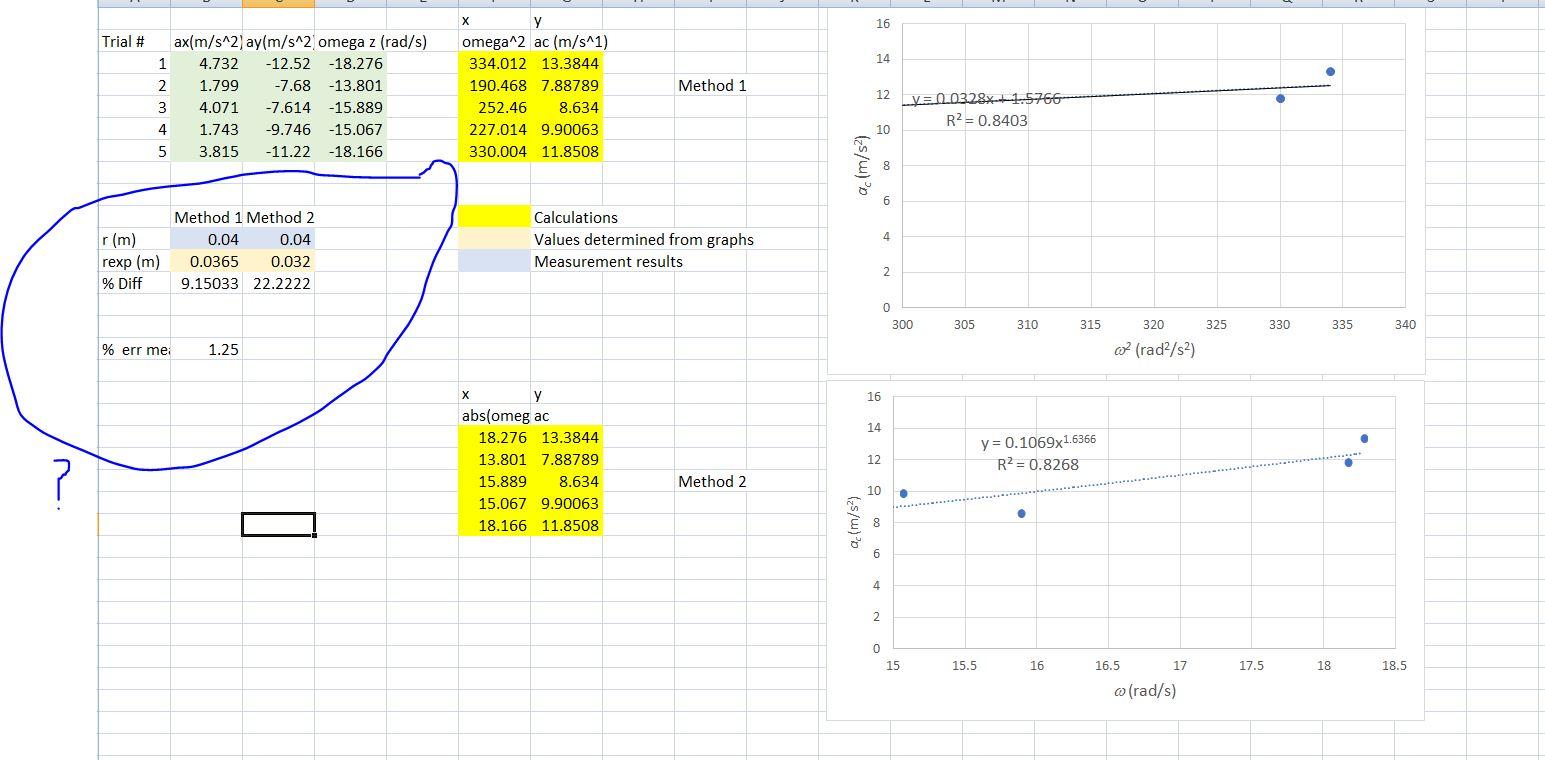This screenshot has height=760, width=1545.
Task: Click the yellow Calculations legend swatch
Action: (494, 217)
